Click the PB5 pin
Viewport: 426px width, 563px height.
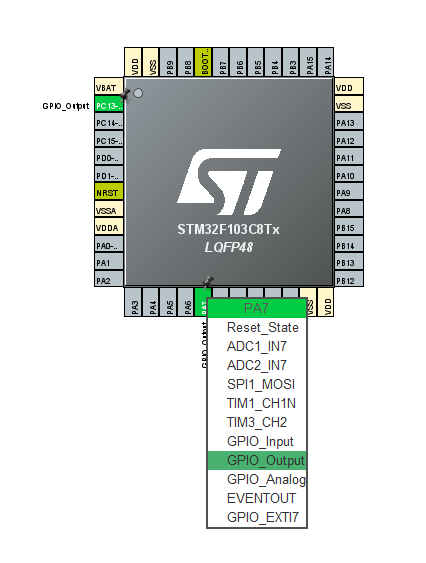[x=256, y=62]
